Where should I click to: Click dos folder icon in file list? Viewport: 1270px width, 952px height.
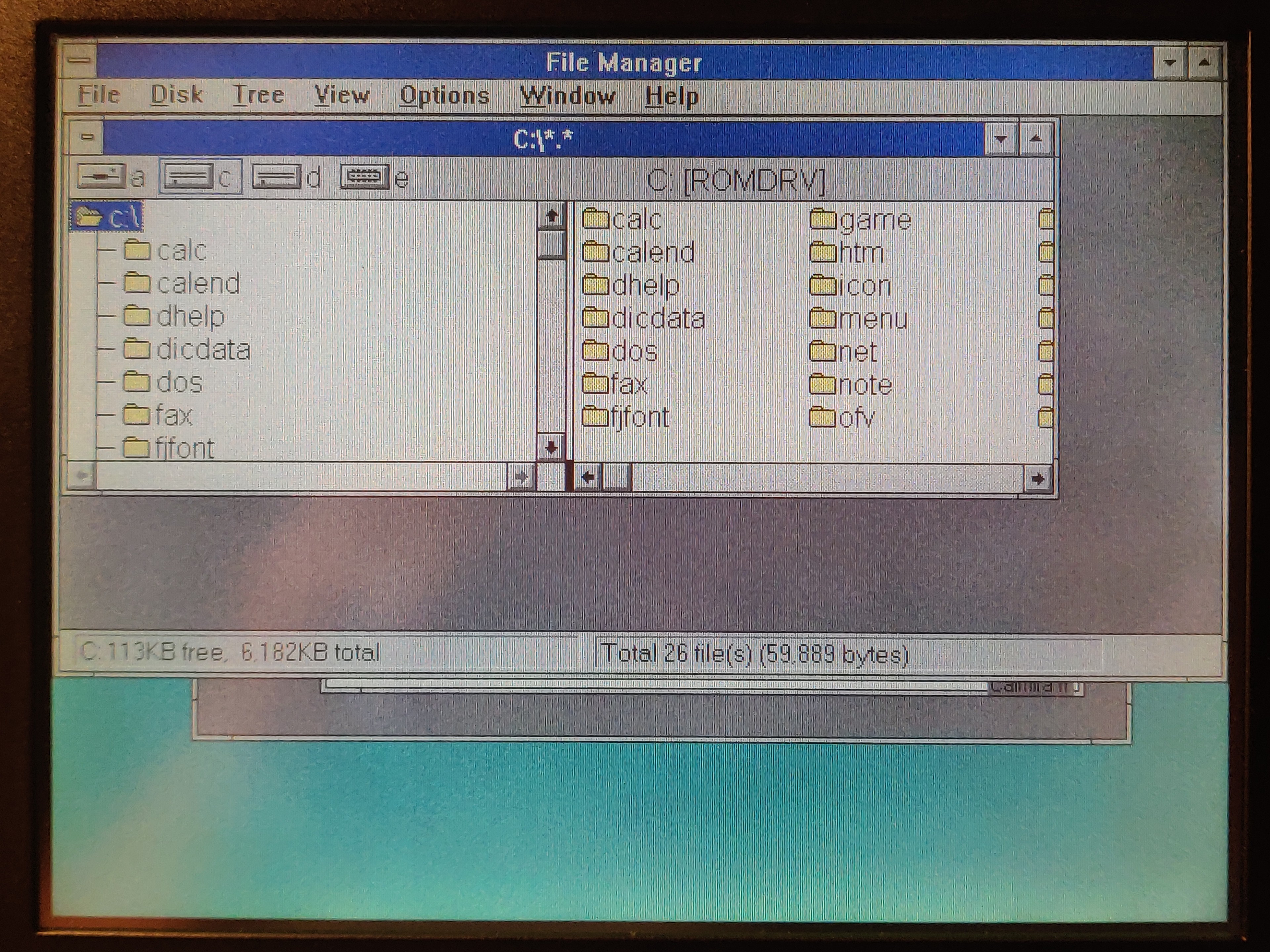595,351
